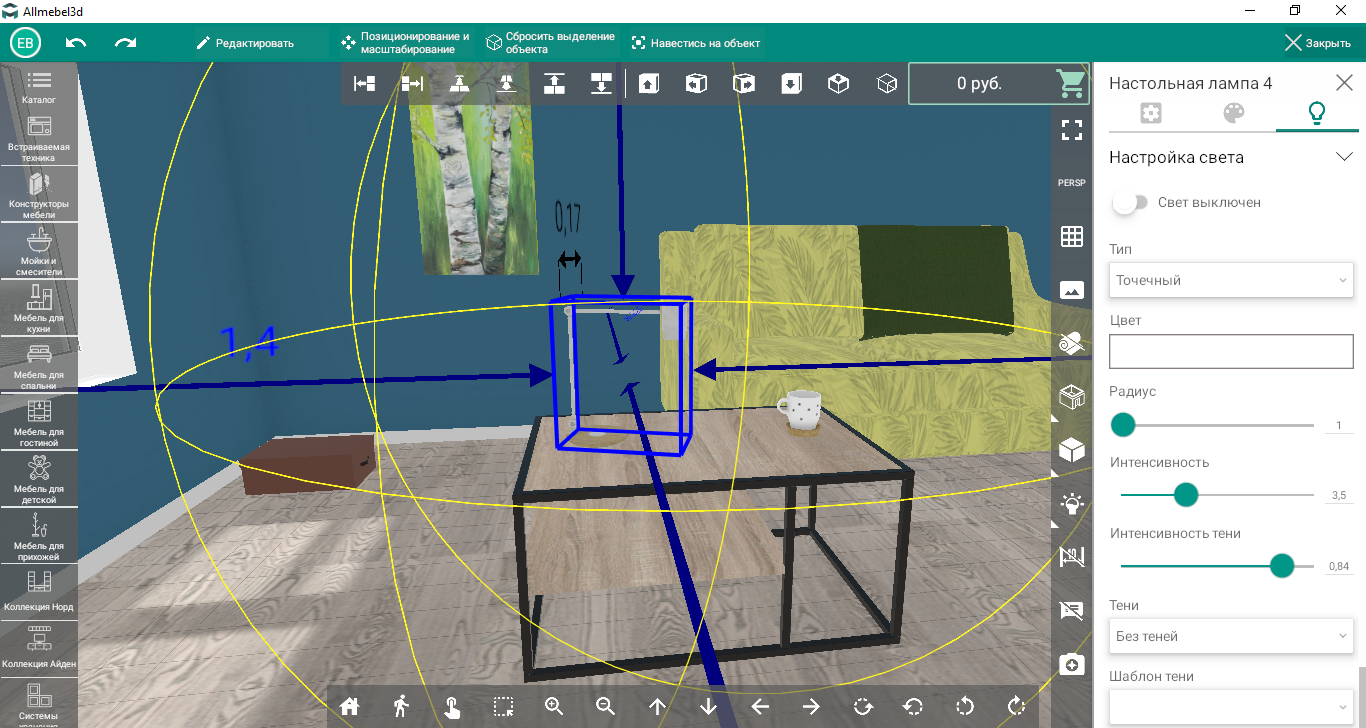Move camera left with the left arrow

tap(760, 706)
